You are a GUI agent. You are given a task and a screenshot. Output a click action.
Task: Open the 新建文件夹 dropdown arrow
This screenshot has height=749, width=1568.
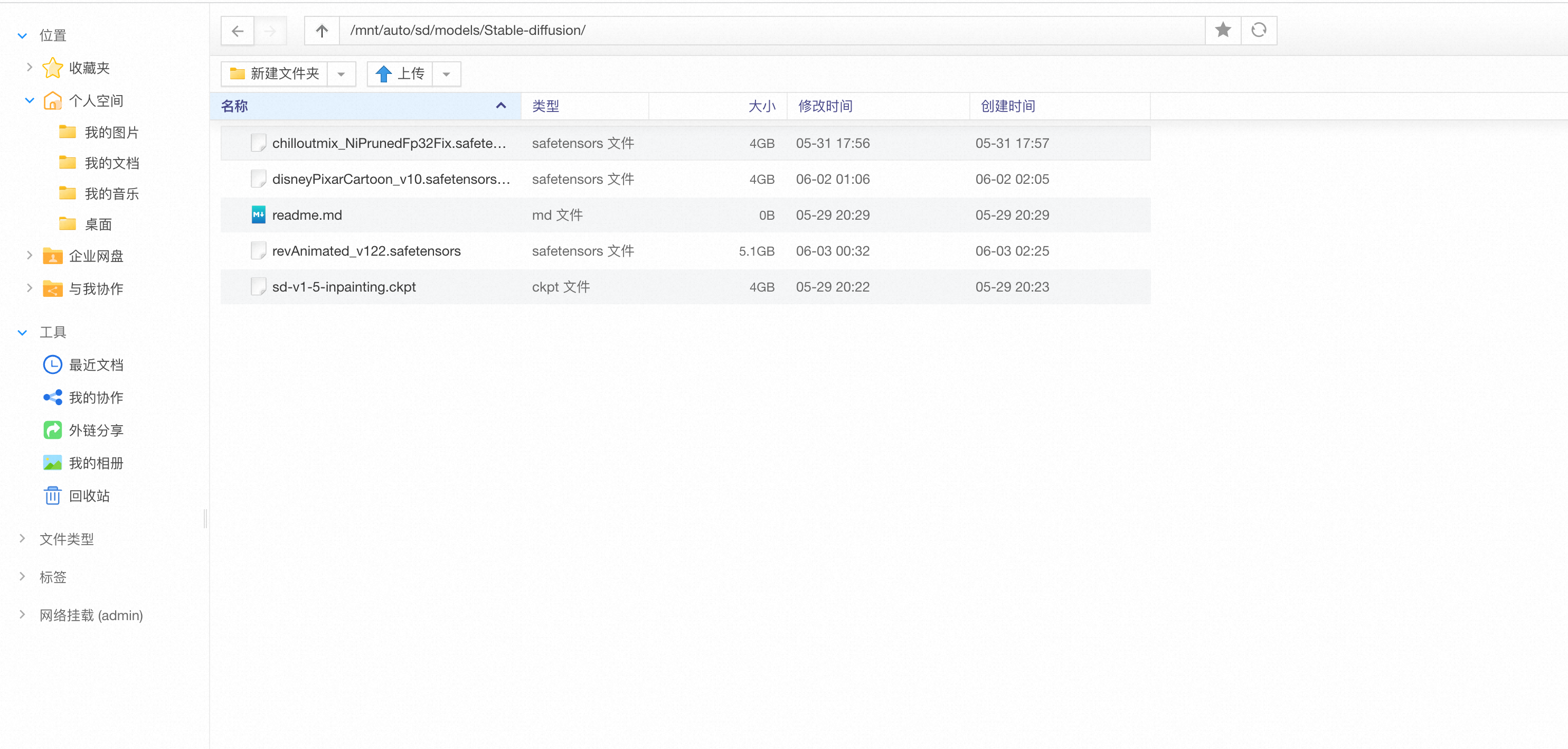pyautogui.click(x=342, y=73)
